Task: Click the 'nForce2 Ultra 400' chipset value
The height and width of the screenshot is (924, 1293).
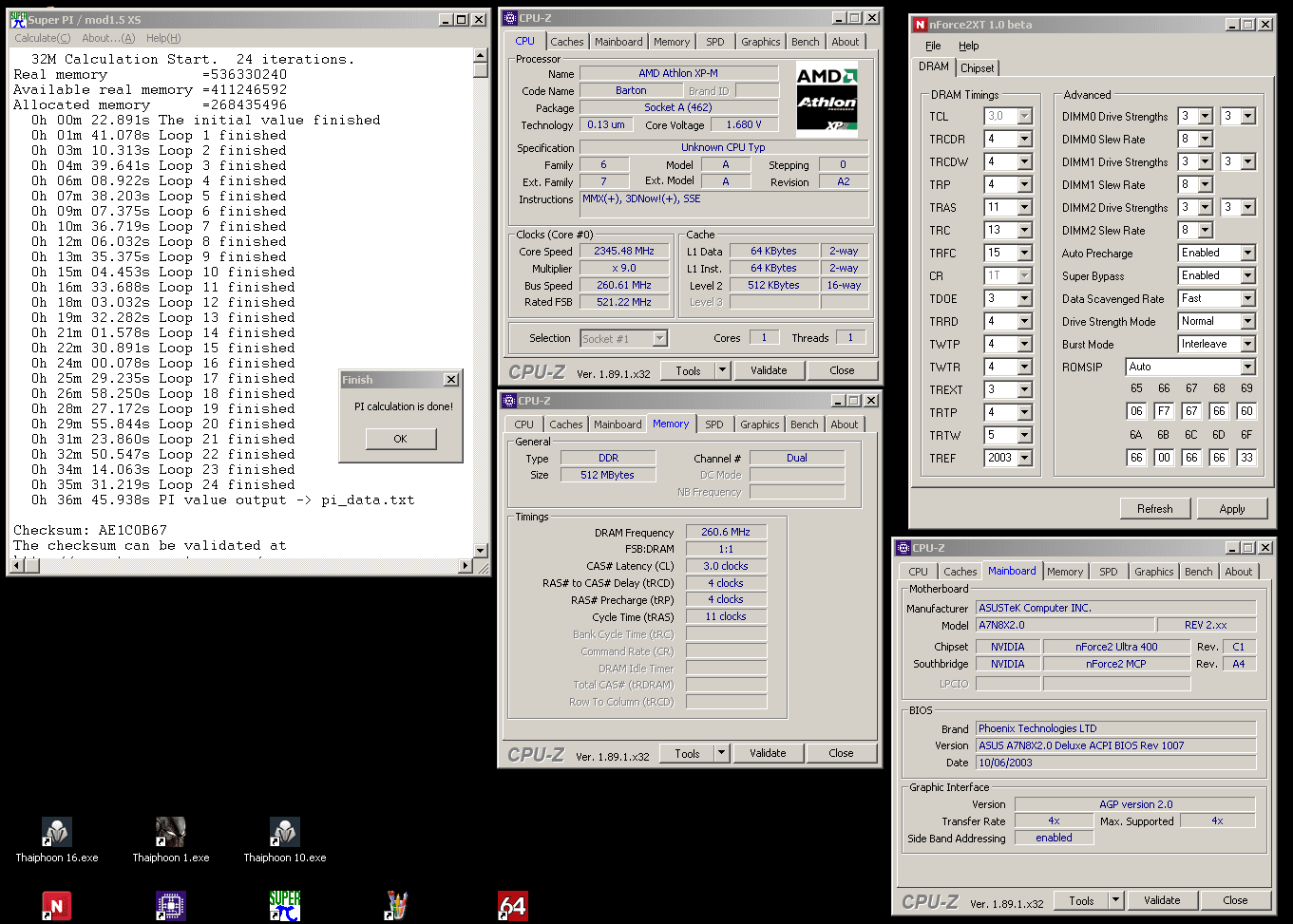Action: (x=1116, y=647)
